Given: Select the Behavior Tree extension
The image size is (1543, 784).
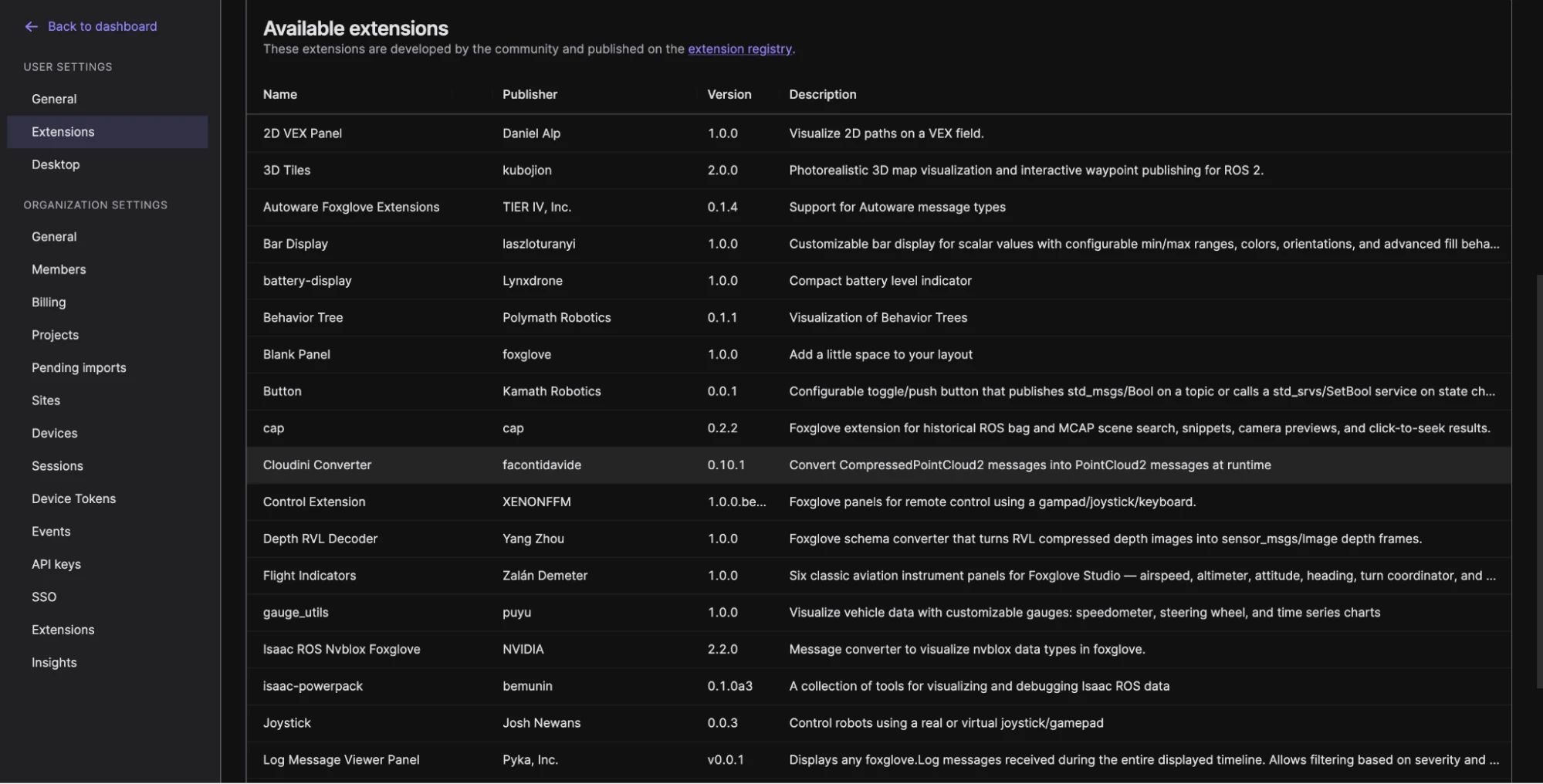Looking at the screenshot, I should pyautogui.click(x=878, y=318).
